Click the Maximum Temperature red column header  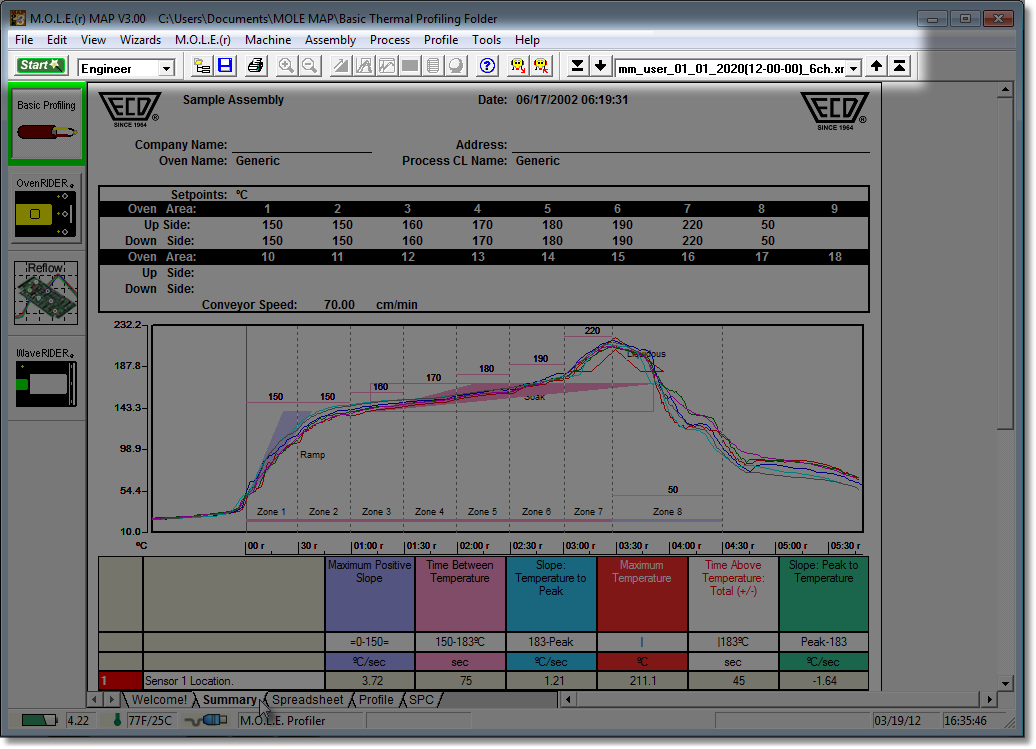[642, 594]
